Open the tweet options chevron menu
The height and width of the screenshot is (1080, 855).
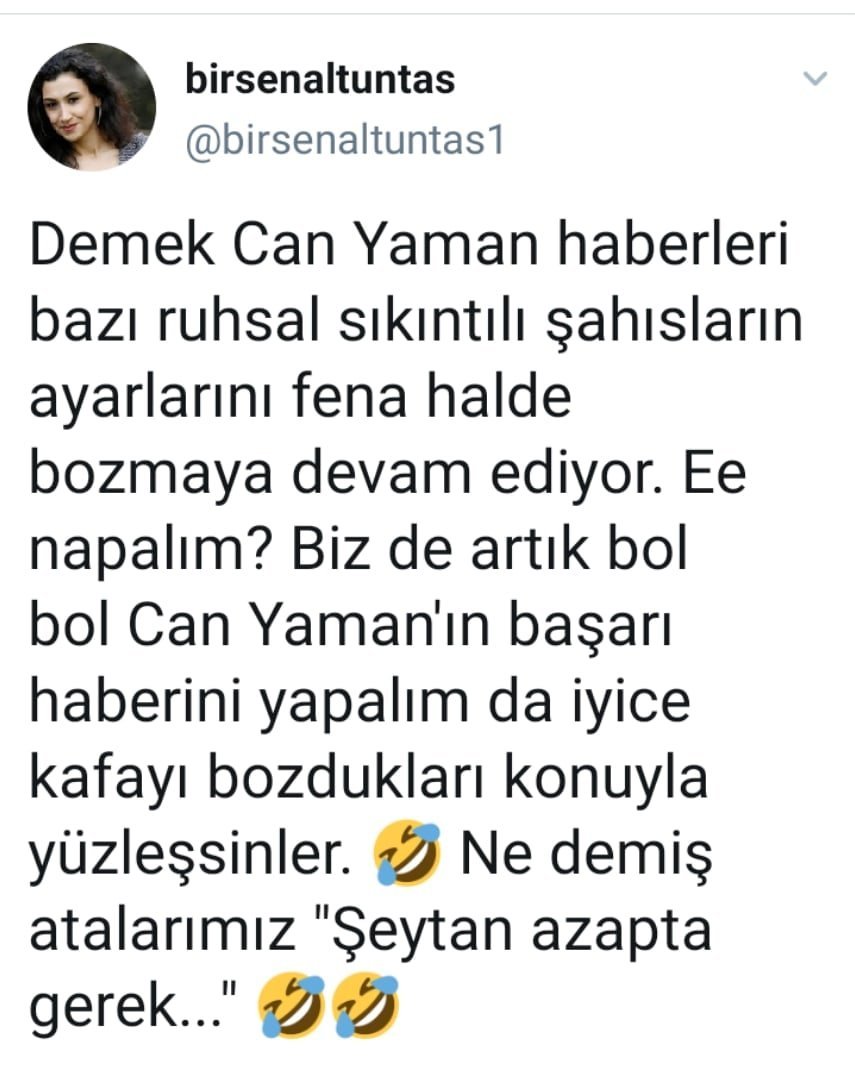tap(815, 78)
